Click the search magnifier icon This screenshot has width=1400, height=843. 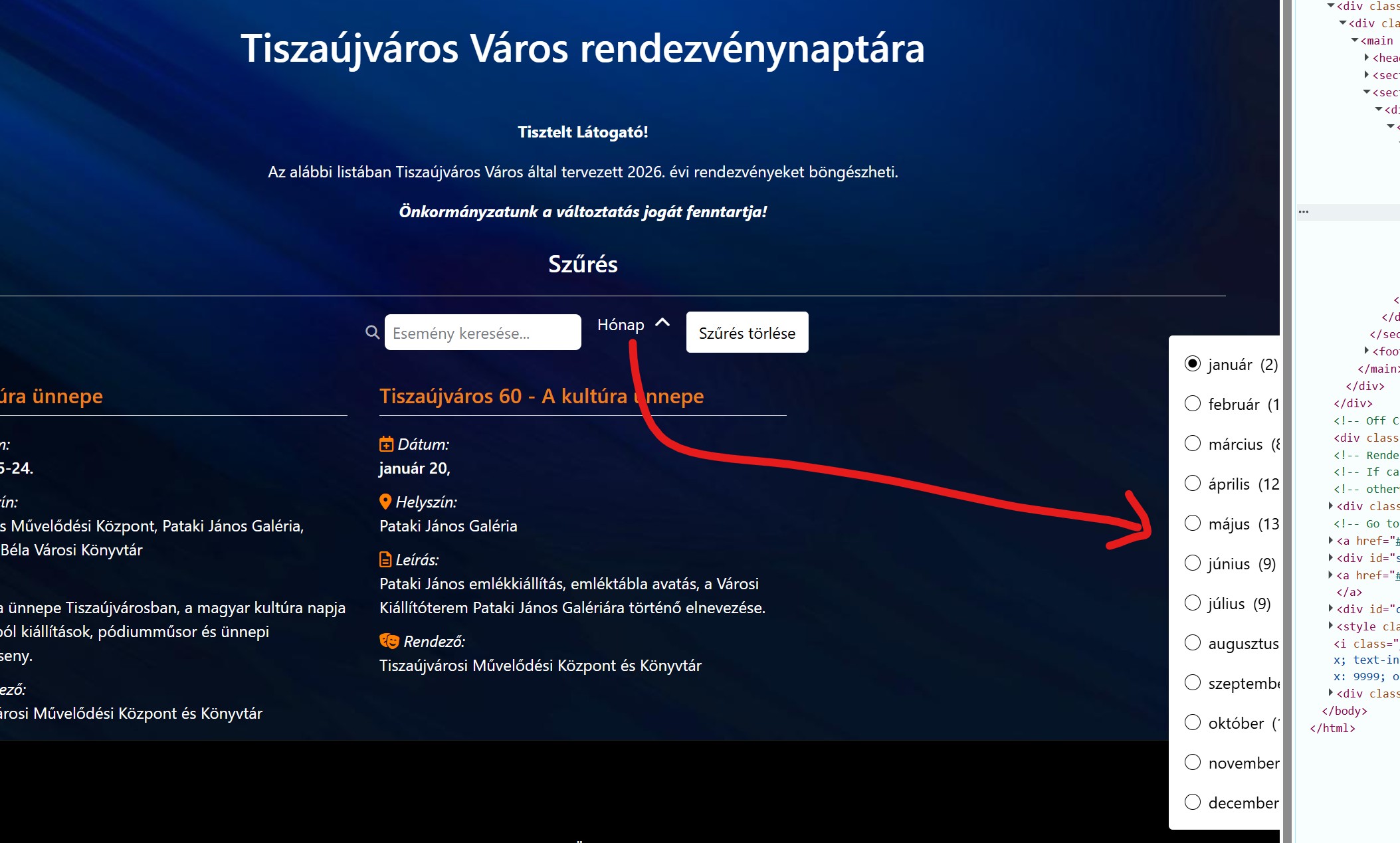click(372, 332)
